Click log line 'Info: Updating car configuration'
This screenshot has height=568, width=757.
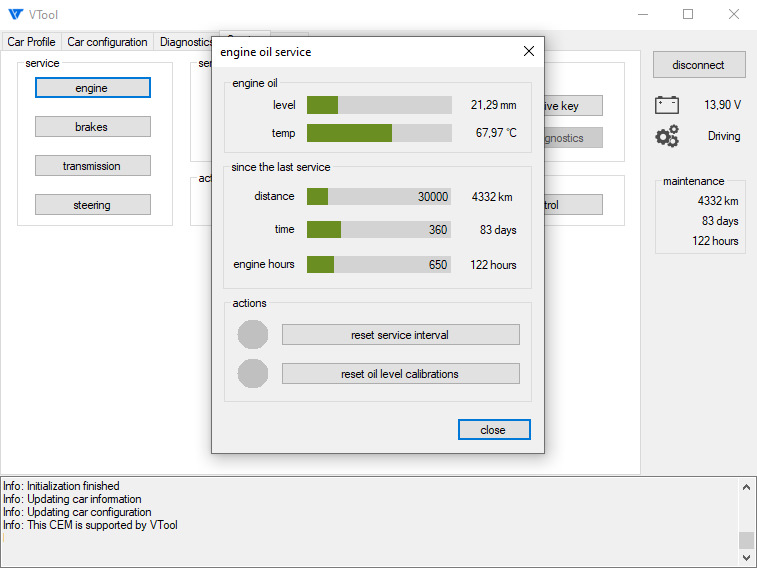click(x=77, y=512)
